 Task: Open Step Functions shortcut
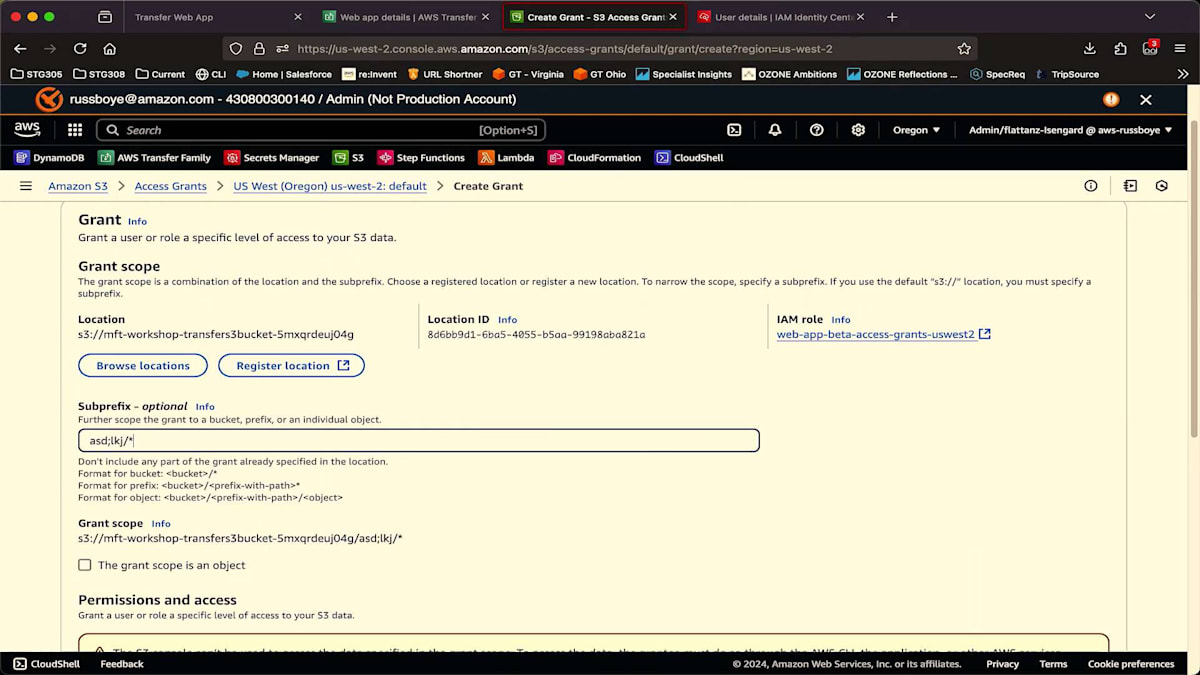pyautogui.click(x=421, y=158)
